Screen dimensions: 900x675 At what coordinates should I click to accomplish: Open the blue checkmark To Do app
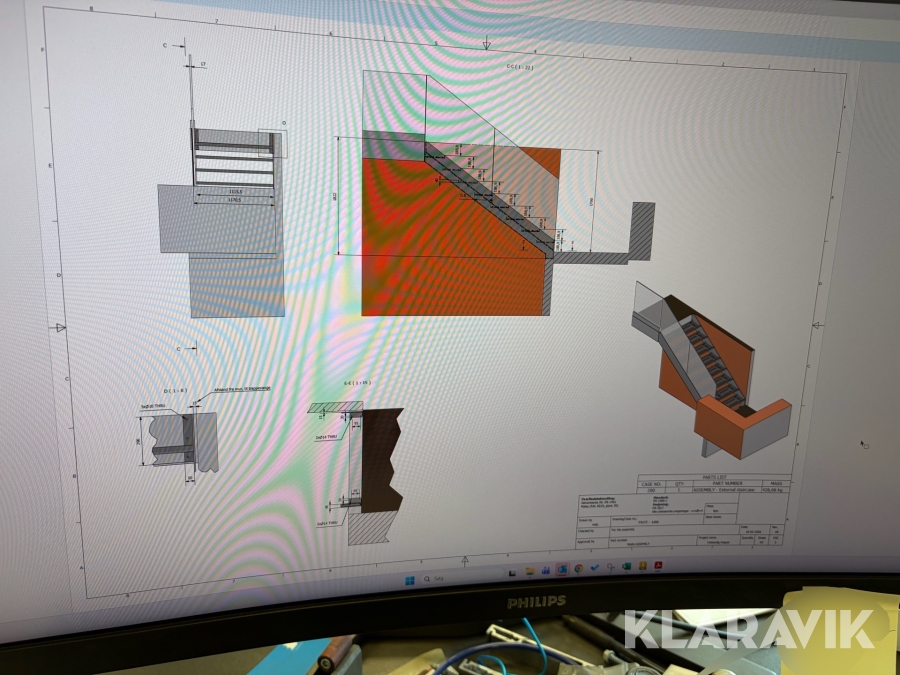595,568
